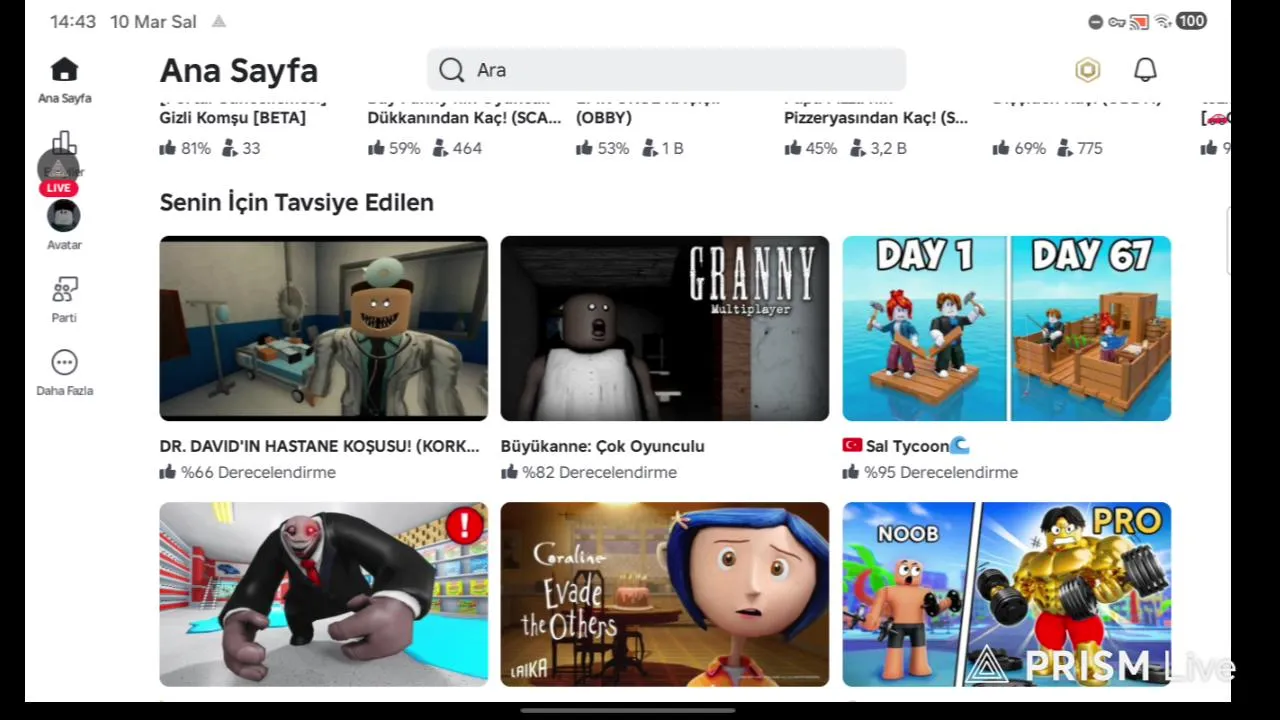Open Coraline Evade the Others thumbnail
This screenshot has height=720, width=1280.
pyautogui.click(x=665, y=594)
